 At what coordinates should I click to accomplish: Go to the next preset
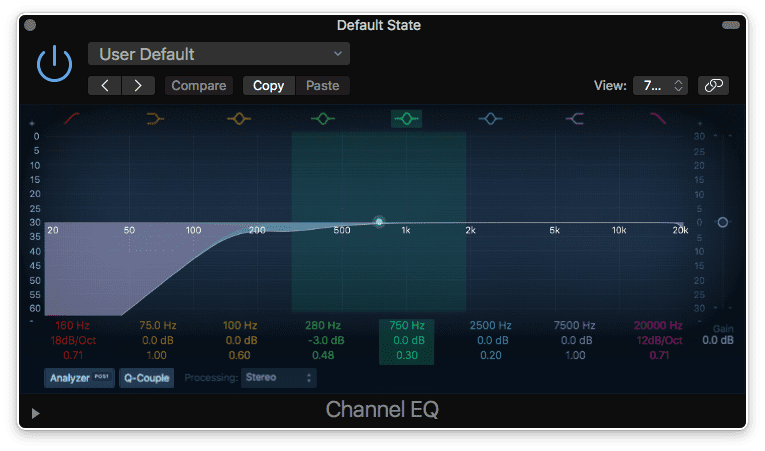pos(139,85)
